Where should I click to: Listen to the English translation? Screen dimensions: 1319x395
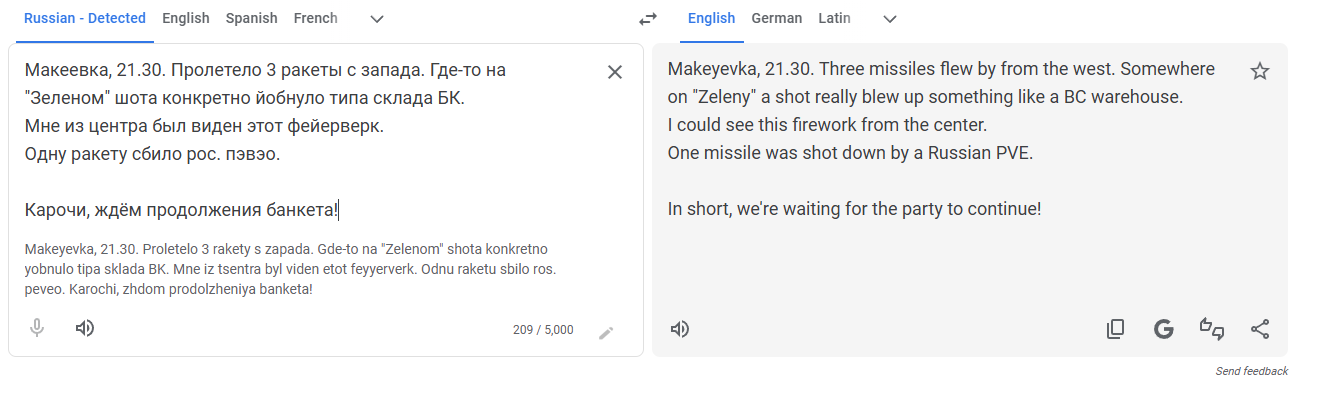point(680,329)
